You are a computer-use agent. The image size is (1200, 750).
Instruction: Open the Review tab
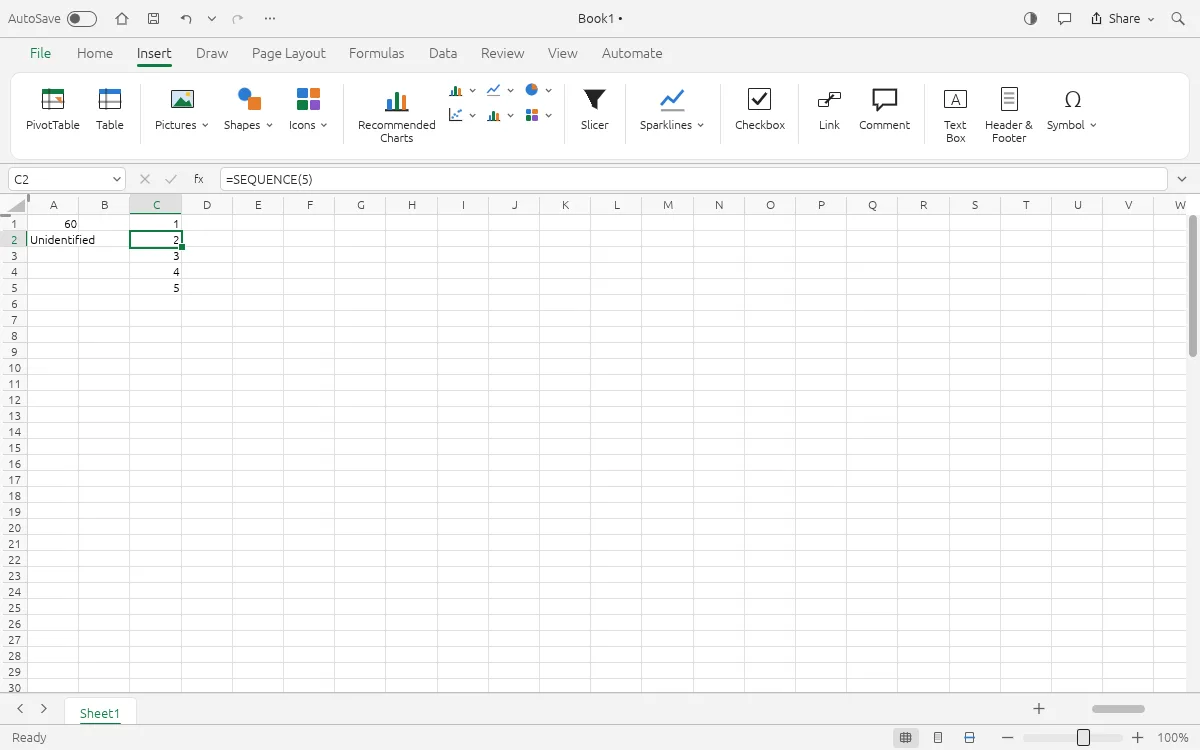pyautogui.click(x=502, y=53)
